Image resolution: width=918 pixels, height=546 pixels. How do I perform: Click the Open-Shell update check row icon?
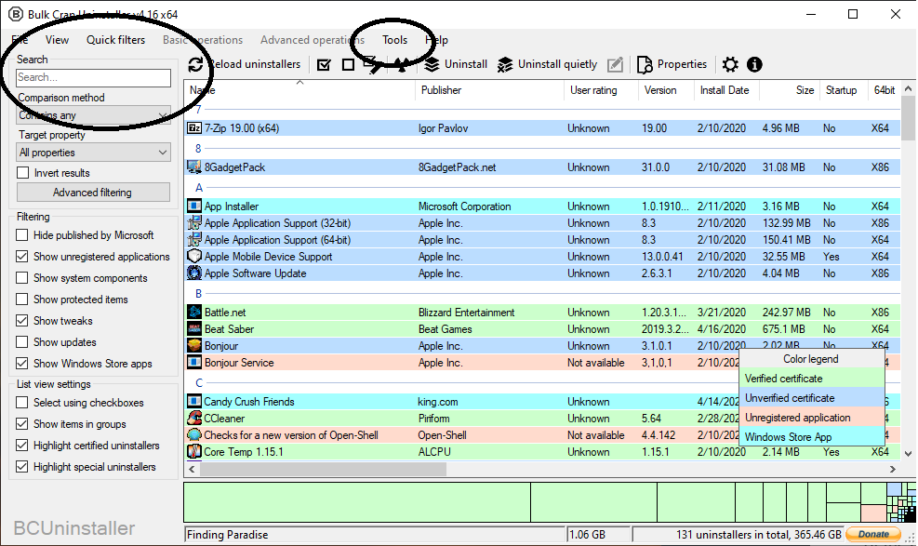click(x=194, y=435)
